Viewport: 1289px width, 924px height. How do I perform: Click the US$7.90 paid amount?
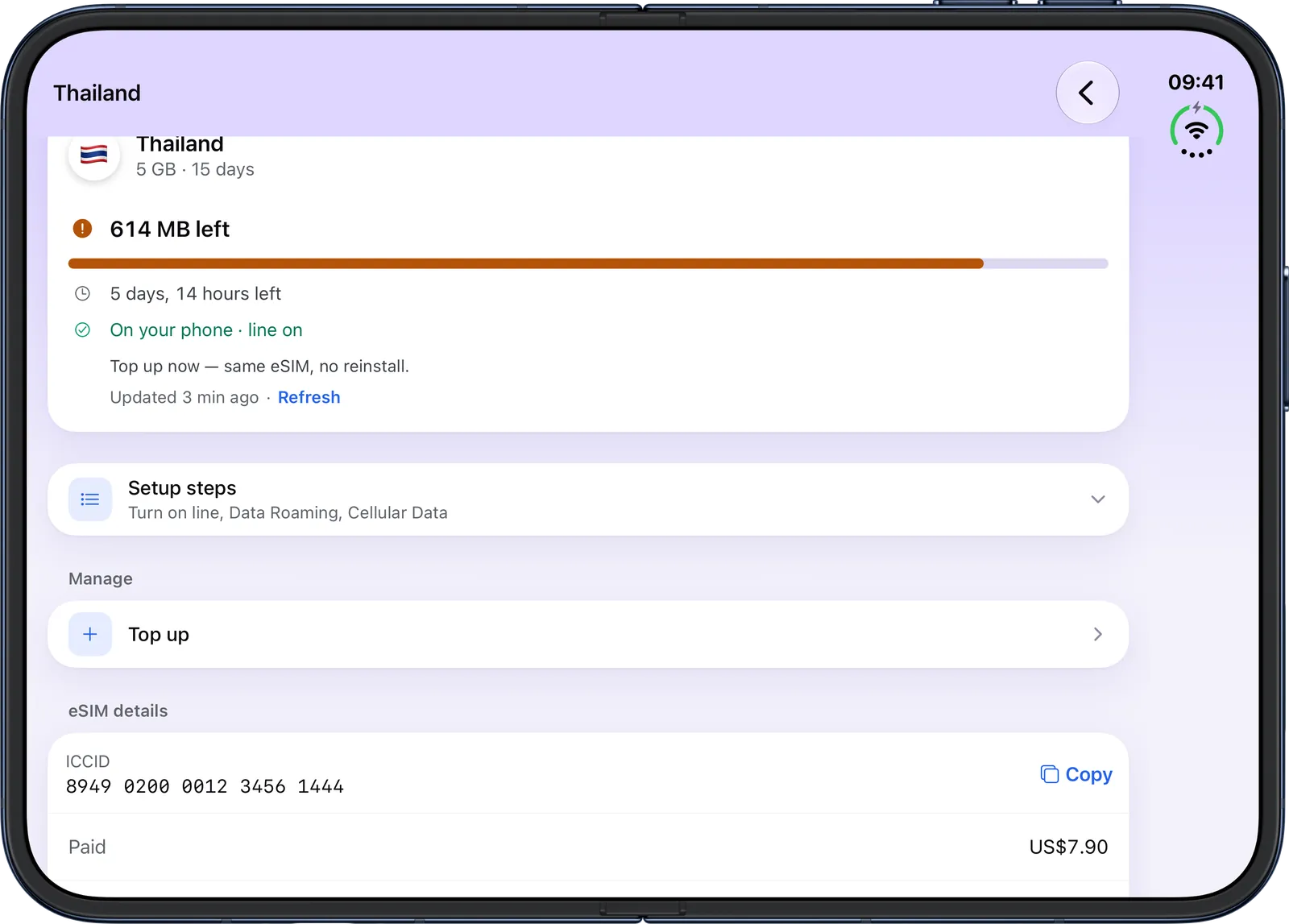(1068, 847)
